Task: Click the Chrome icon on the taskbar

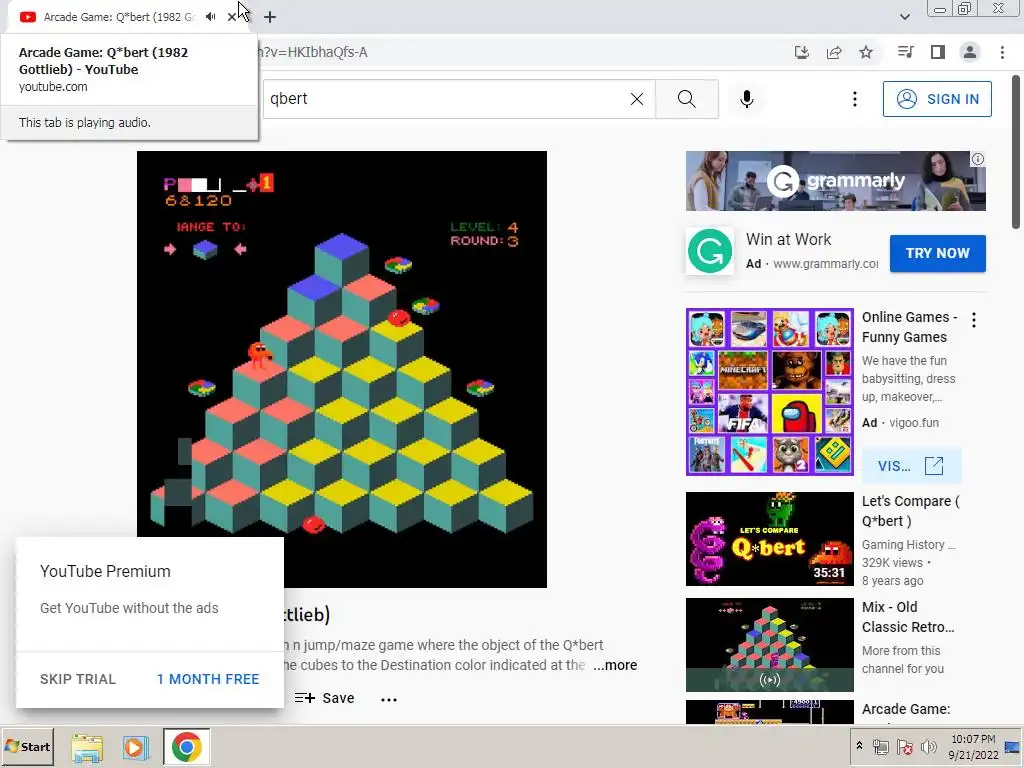Action: [187, 747]
